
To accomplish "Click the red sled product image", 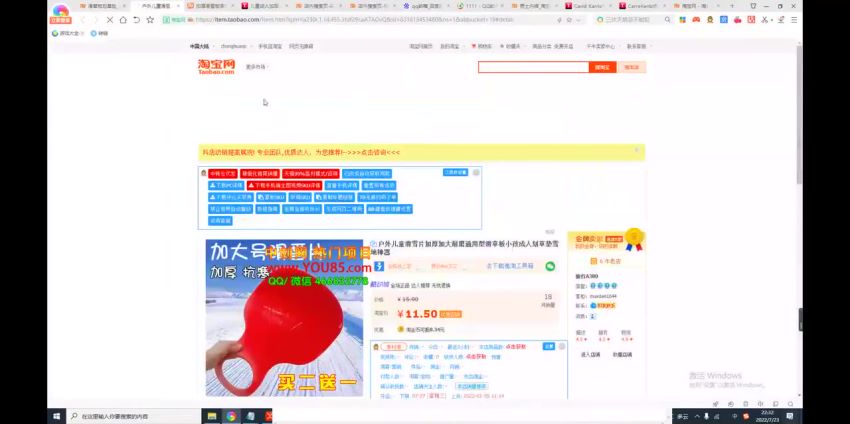I will click(284, 318).
